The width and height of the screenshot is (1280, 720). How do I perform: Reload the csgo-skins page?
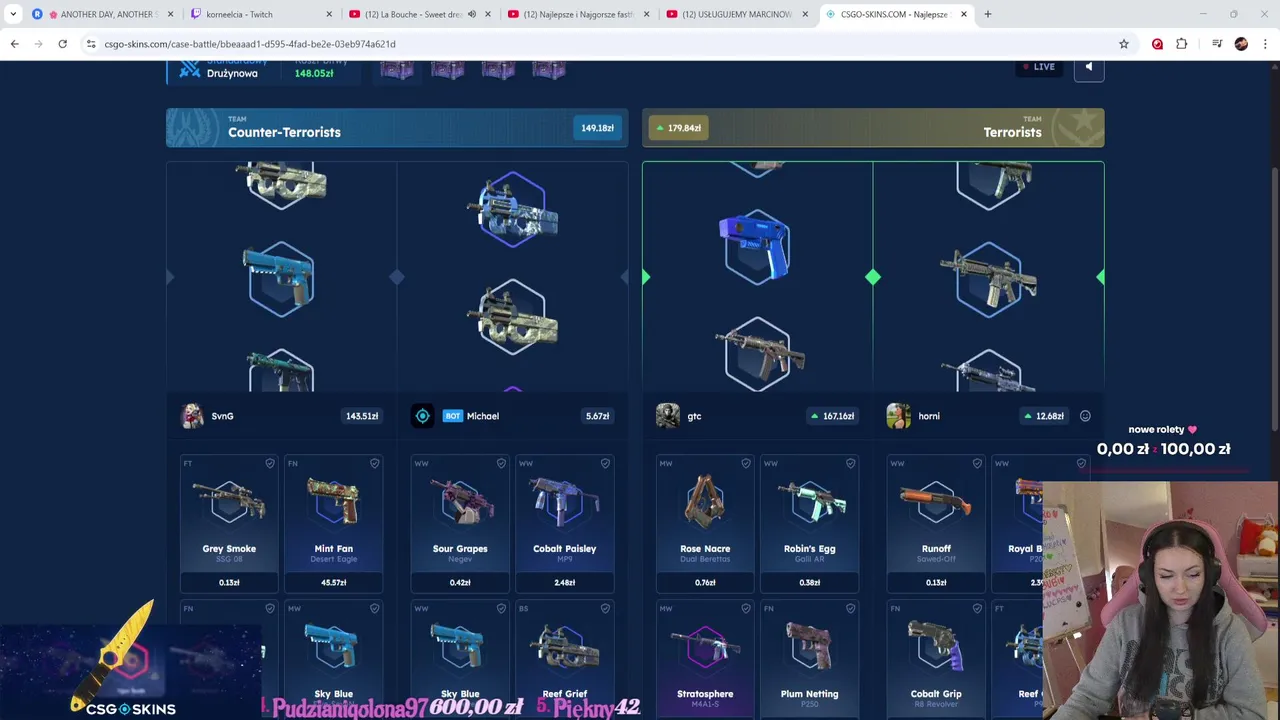point(62,44)
